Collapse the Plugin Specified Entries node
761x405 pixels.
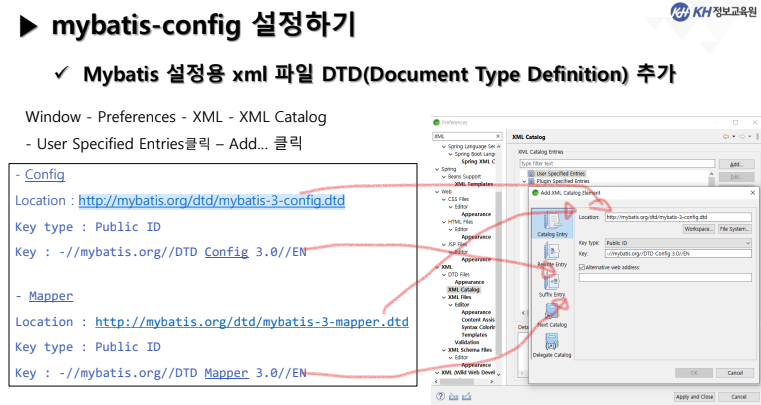(x=524, y=181)
